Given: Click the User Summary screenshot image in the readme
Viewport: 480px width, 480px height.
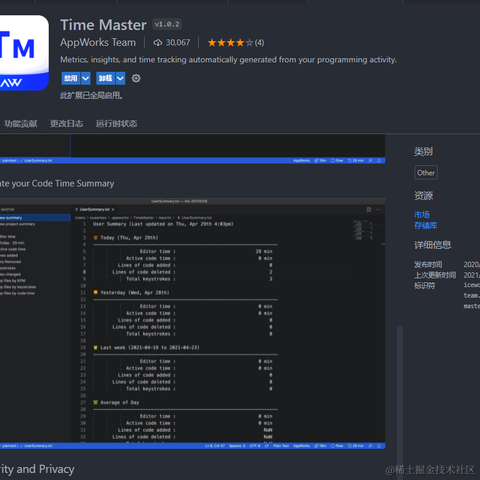Looking at the screenshot, I should coord(192,323).
